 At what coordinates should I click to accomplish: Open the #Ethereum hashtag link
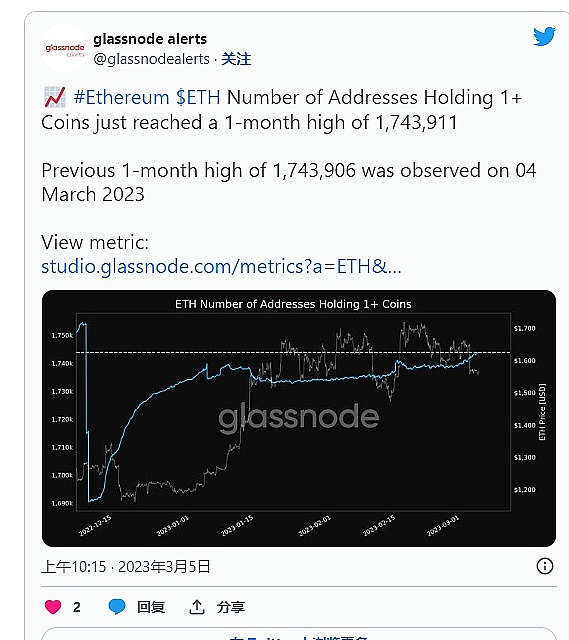click(121, 98)
